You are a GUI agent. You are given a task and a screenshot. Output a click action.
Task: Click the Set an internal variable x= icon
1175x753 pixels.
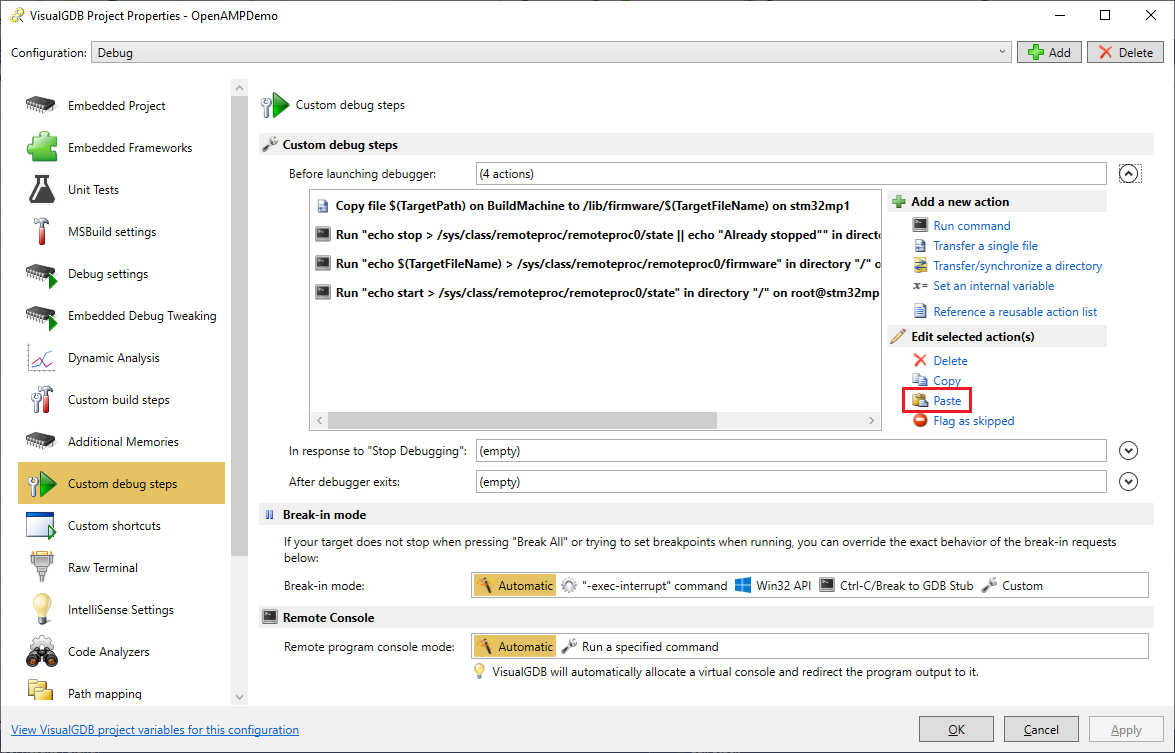(x=920, y=285)
